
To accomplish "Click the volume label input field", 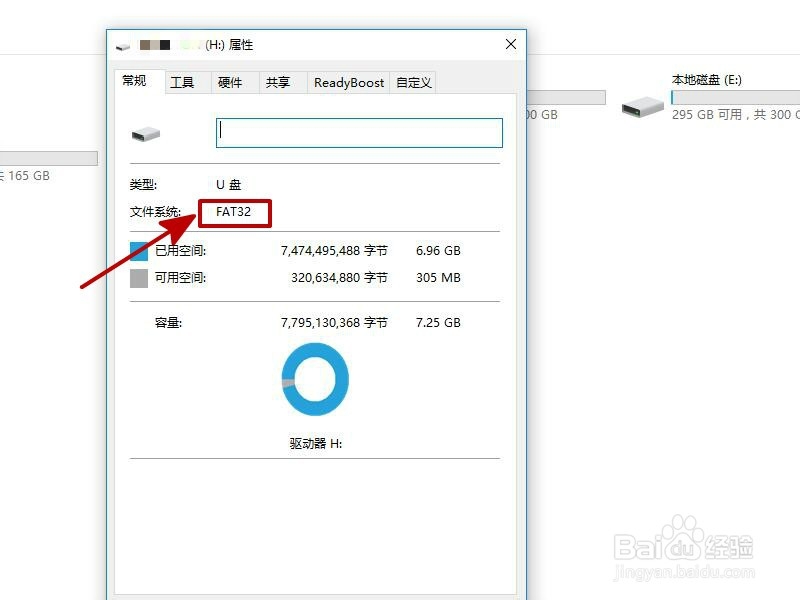I will (358, 131).
